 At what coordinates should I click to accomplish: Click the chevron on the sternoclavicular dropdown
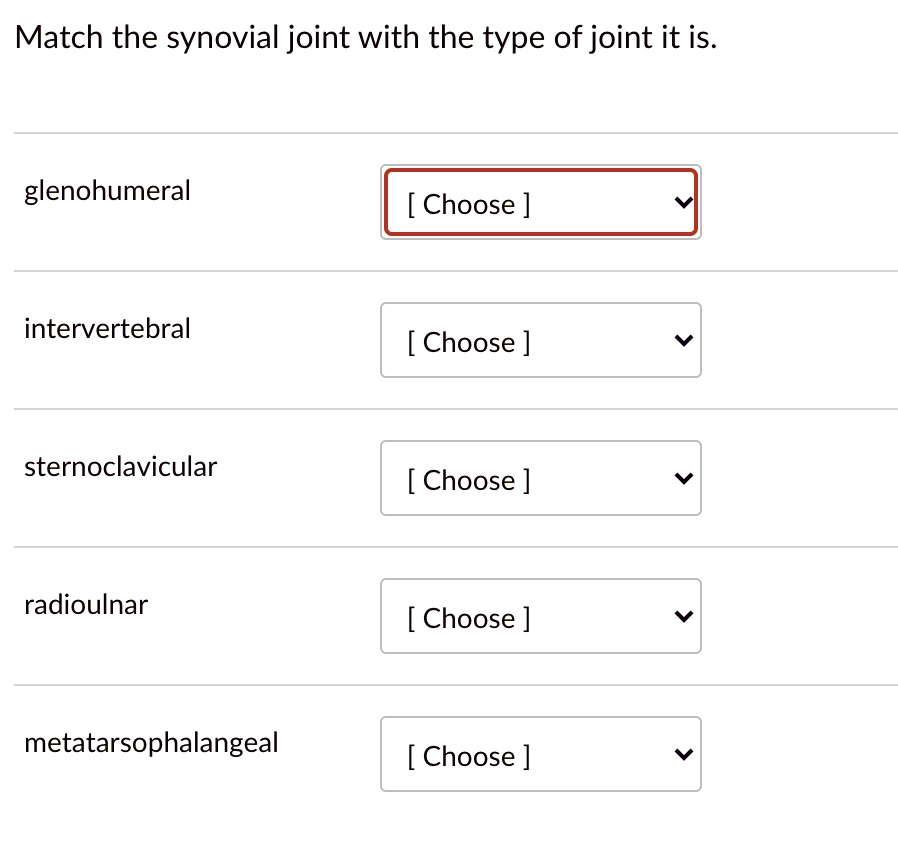[683, 478]
